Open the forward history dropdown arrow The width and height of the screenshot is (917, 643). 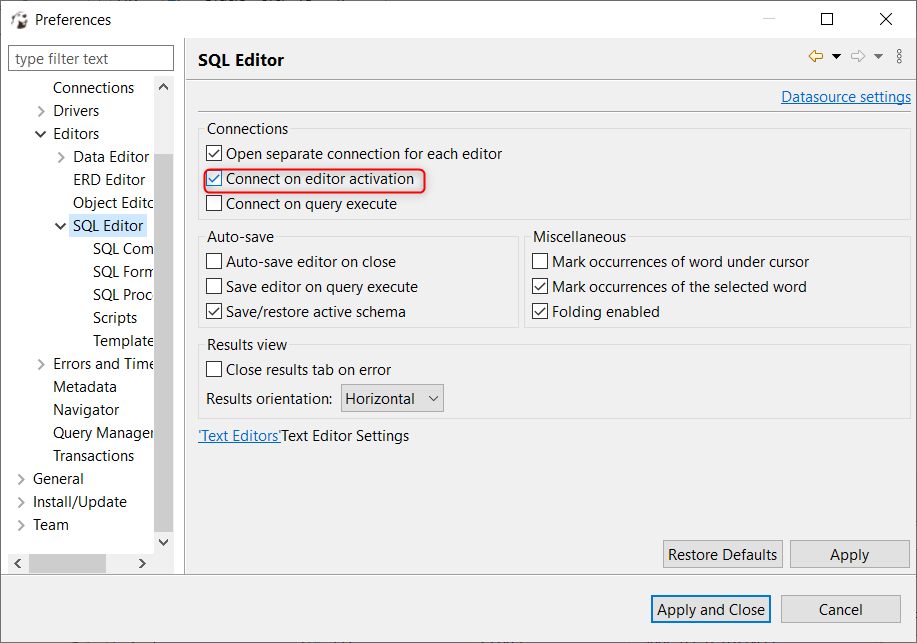tap(878, 57)
